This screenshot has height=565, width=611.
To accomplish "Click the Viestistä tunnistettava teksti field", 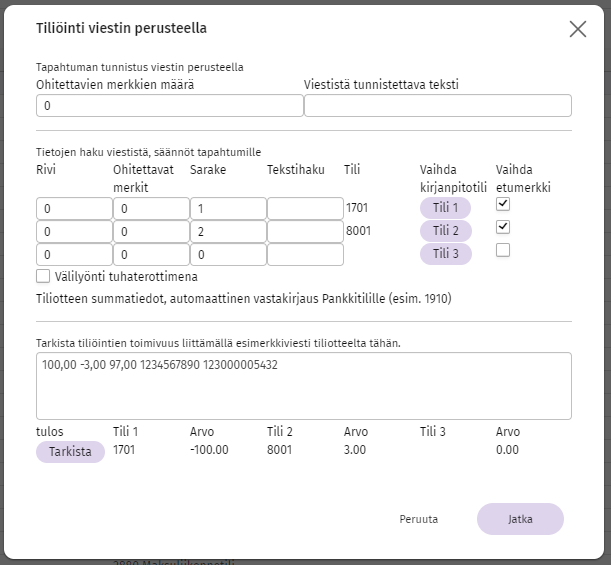I will pyautogui.click(x=438, y=106).
